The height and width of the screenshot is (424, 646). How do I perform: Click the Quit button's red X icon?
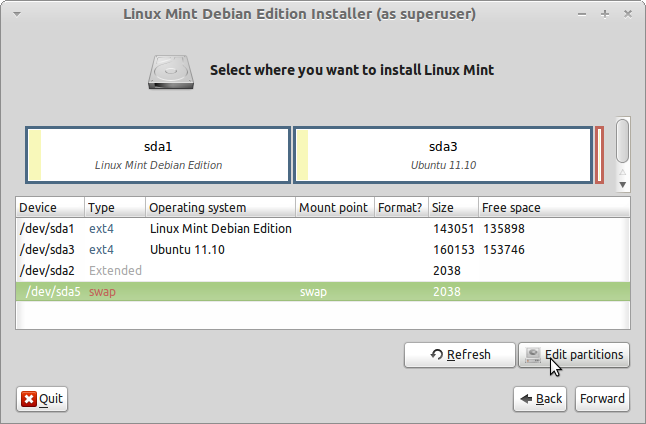click(x=28, y=399)
